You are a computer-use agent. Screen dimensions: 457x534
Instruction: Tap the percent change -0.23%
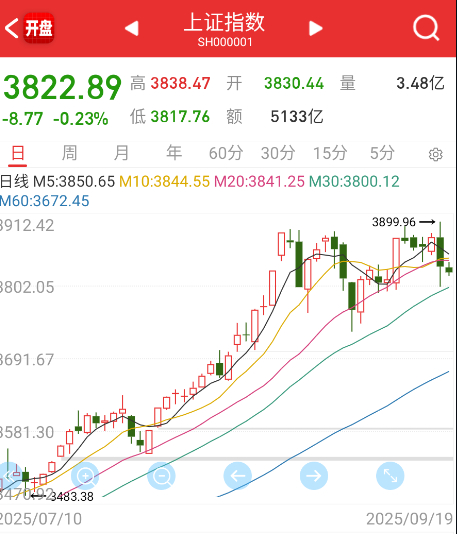pyautogui.click(x=81, y=119)
